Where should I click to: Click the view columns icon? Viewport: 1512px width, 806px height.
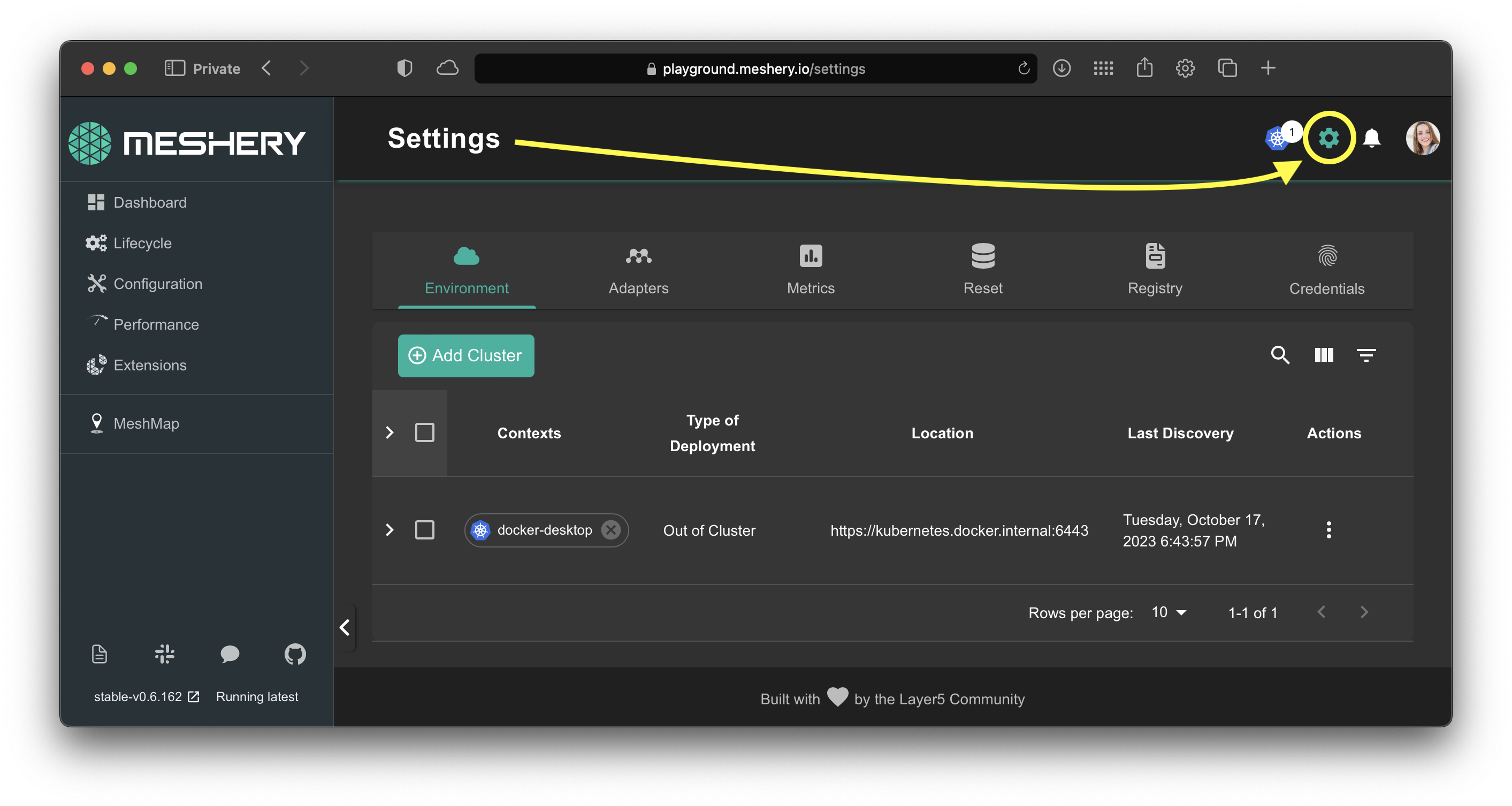(1324, 355)
